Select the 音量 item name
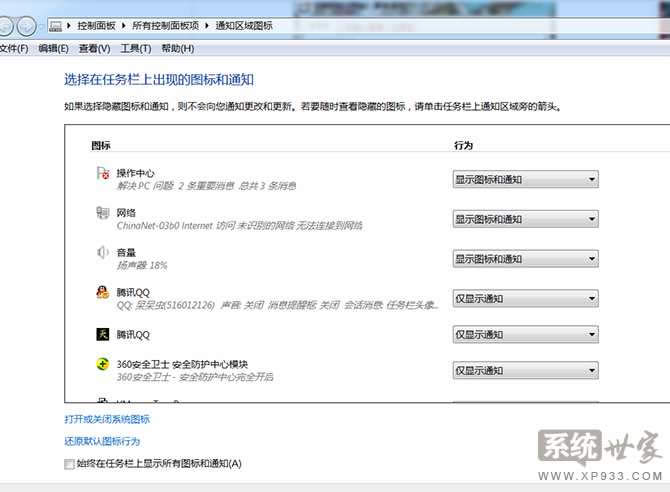 click(x=126, y=253)
